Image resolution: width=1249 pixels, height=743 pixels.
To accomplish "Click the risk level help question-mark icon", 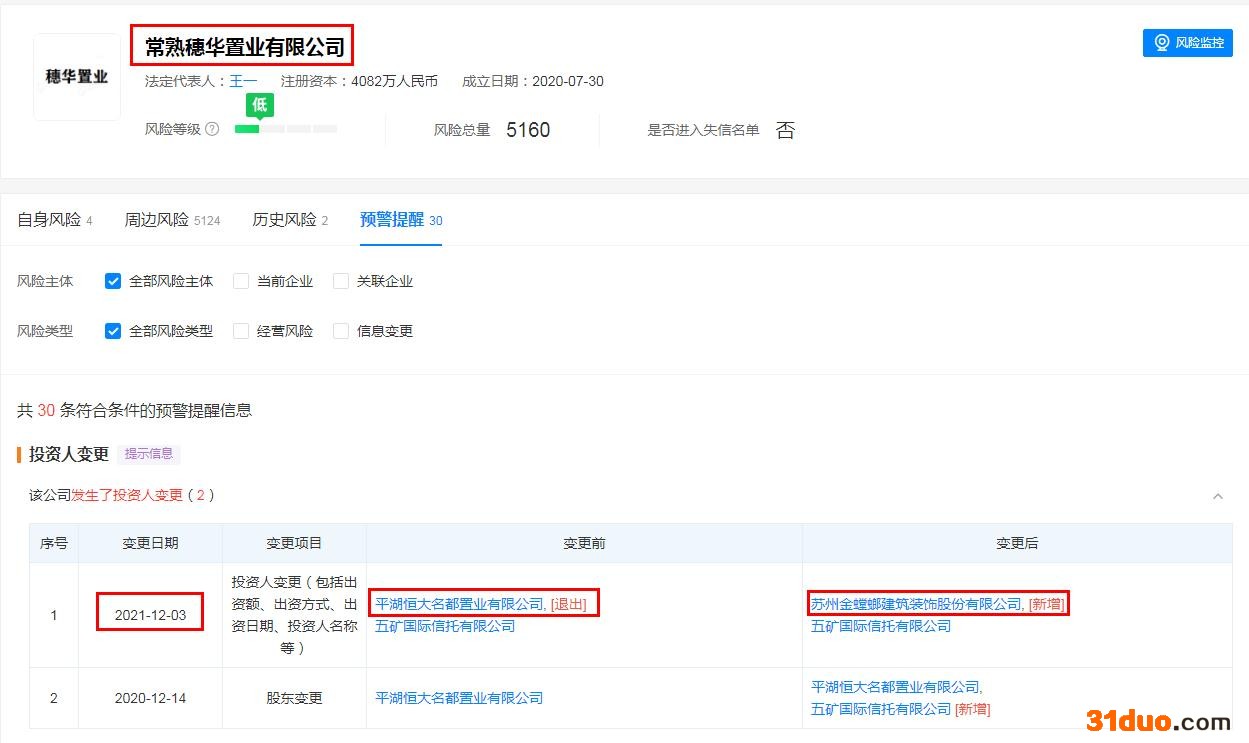I will click(212, 129).
